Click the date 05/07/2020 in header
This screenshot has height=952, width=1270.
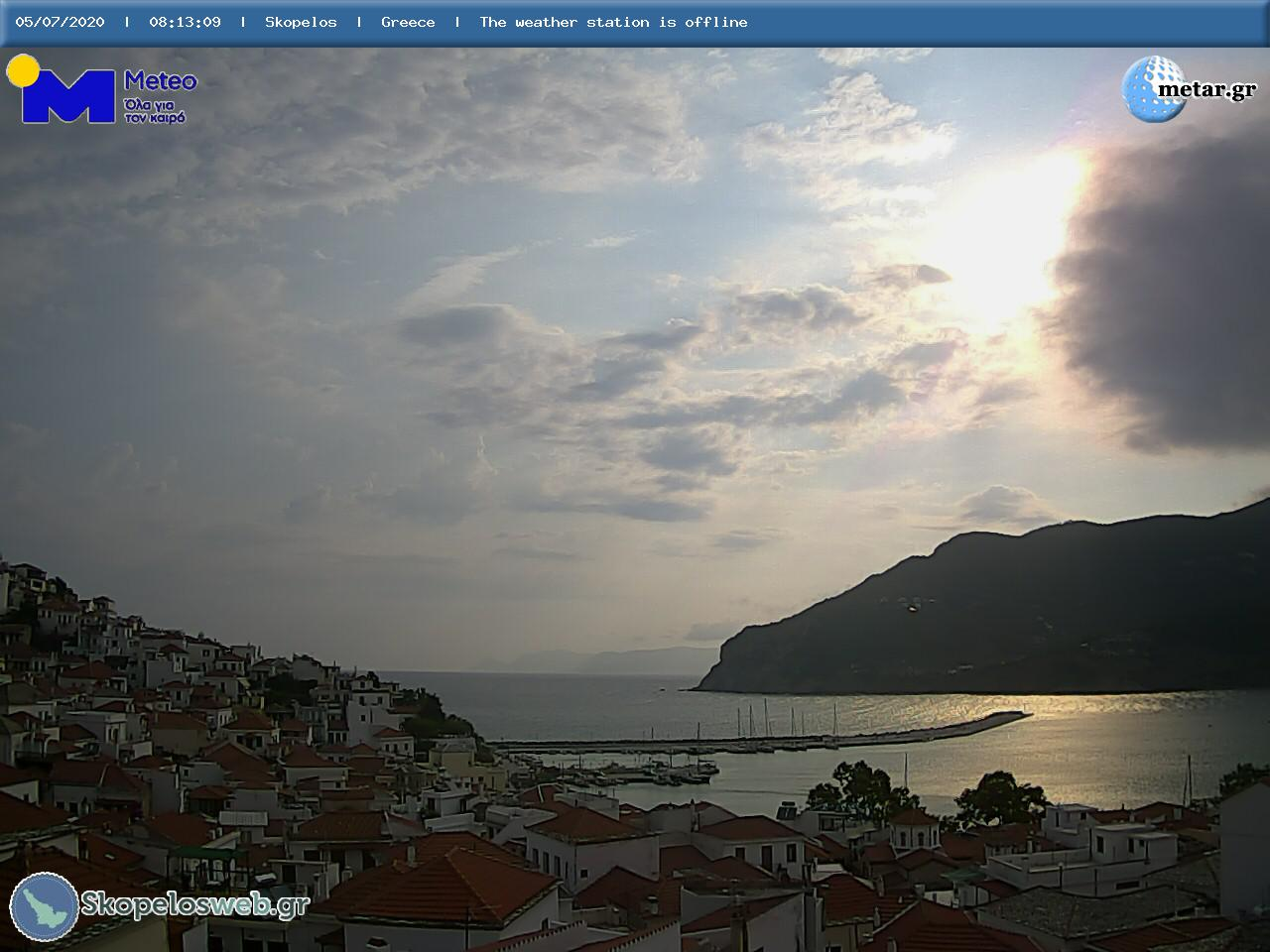pos(60,22)
